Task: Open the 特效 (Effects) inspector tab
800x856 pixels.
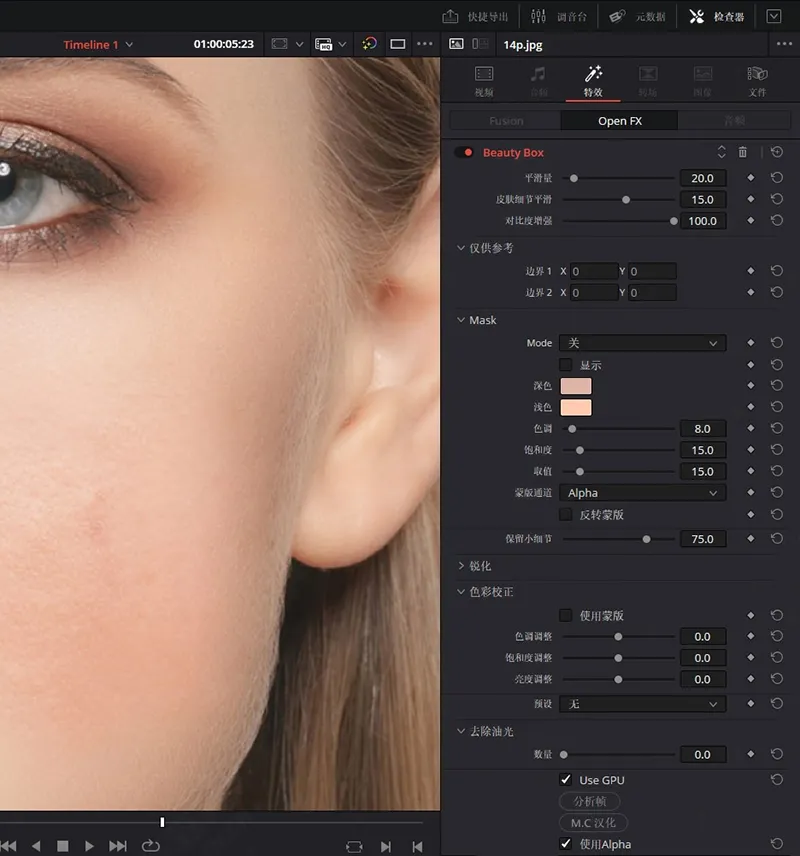Action: tap(593, 80)
